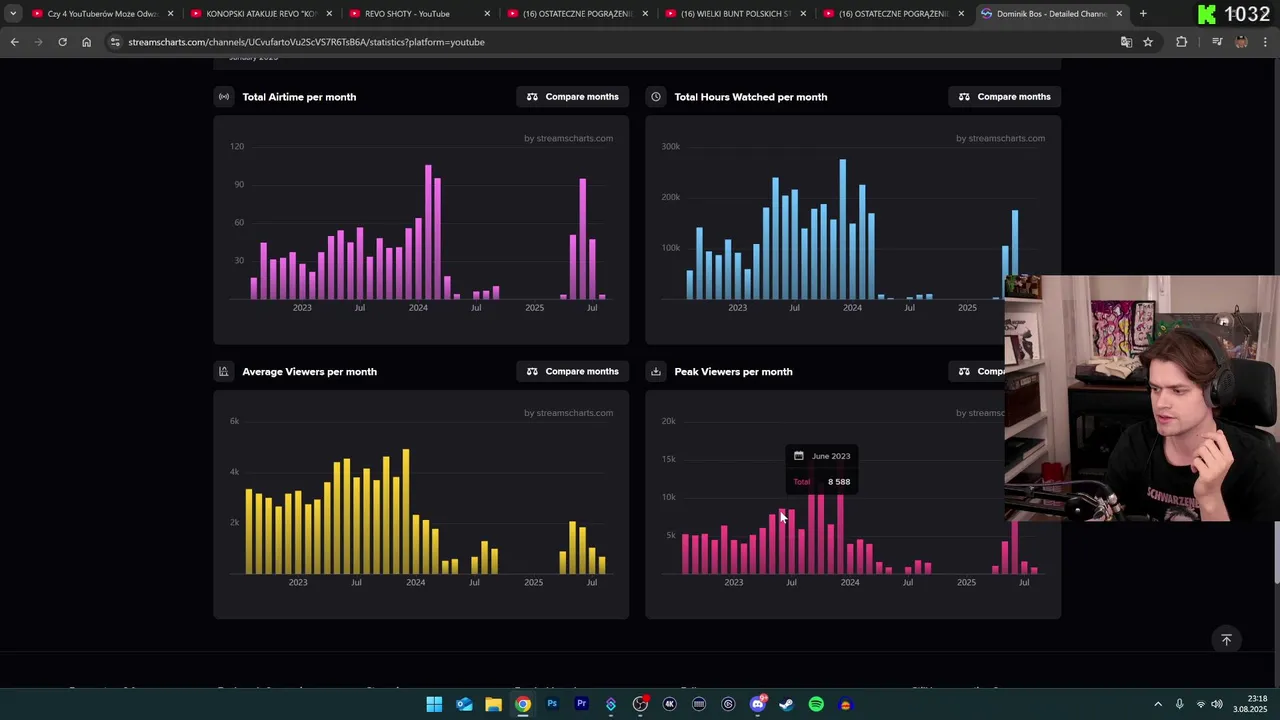Open the media control icon in toolbar
Image resolution: width=1280 pixels, height=720 pixels.
(x=1217, y=42)
